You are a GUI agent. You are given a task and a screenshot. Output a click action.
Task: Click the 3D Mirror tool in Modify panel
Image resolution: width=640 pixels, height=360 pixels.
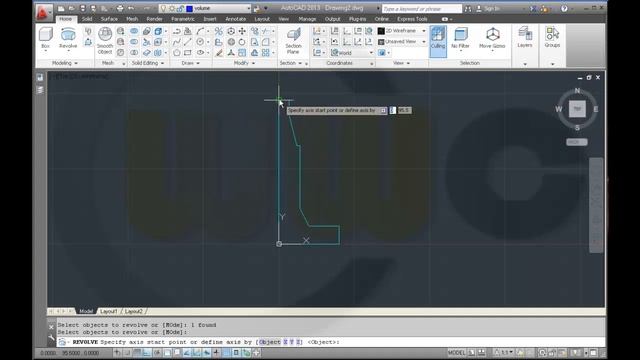(x=219, y=31)
